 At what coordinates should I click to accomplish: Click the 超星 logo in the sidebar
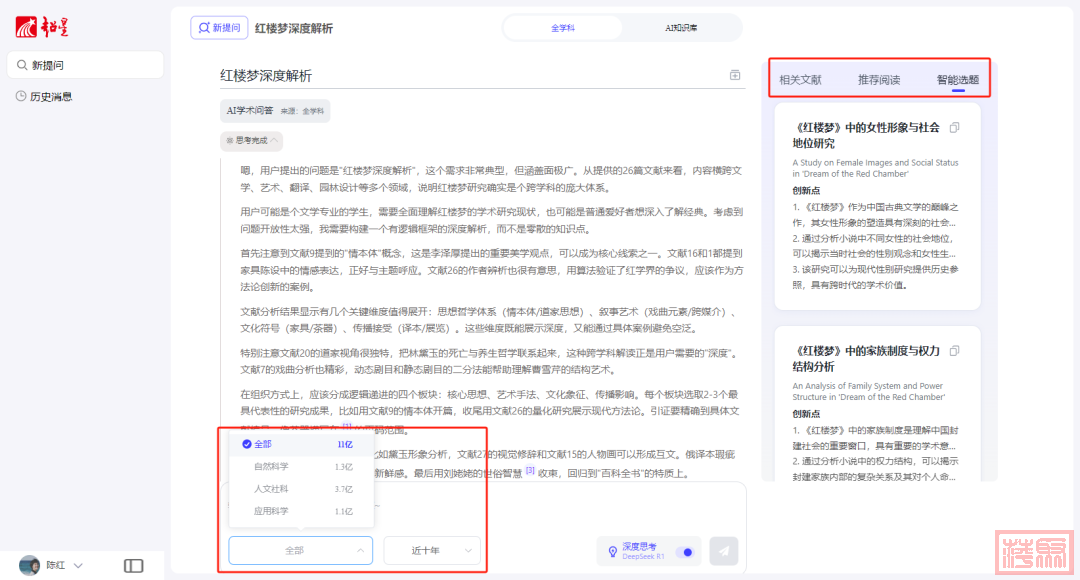point(41,26)
